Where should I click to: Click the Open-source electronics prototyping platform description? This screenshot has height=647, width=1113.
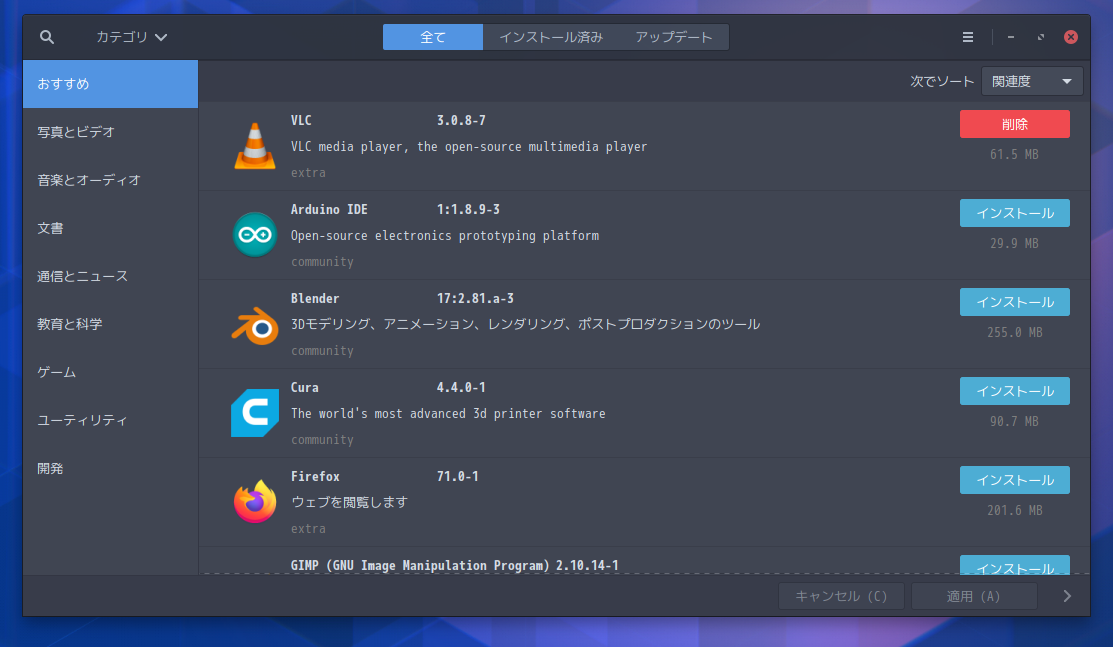pos(445,236)
